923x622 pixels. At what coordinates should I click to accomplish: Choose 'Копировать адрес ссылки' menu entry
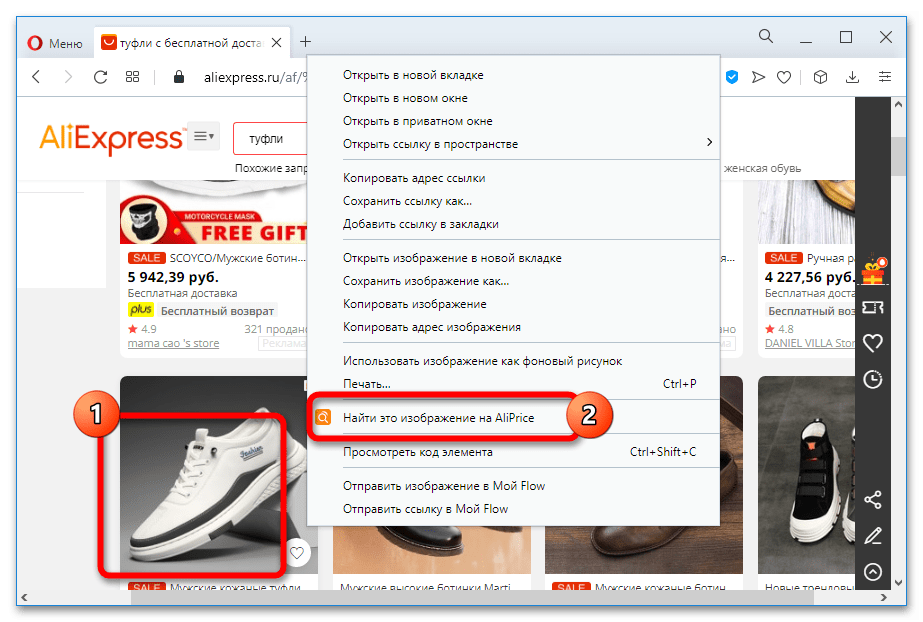(414, 178)
